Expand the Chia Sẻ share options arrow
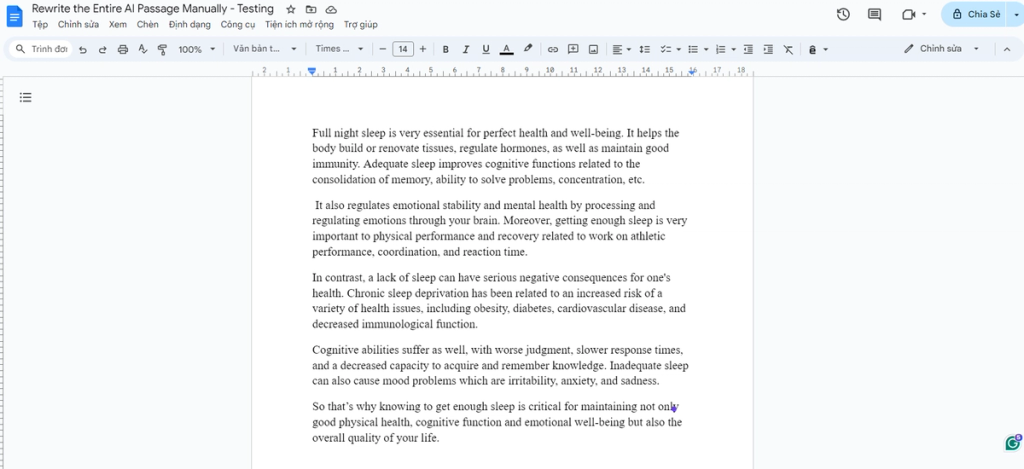This screenshot has width=1024, height=469. coord(1017,14)
